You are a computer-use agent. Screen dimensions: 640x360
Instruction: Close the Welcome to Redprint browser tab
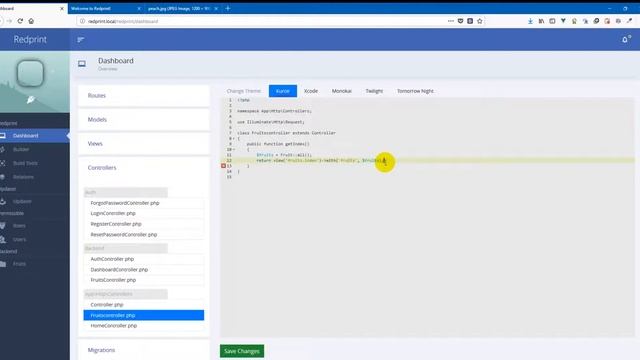tap(139, 9)
